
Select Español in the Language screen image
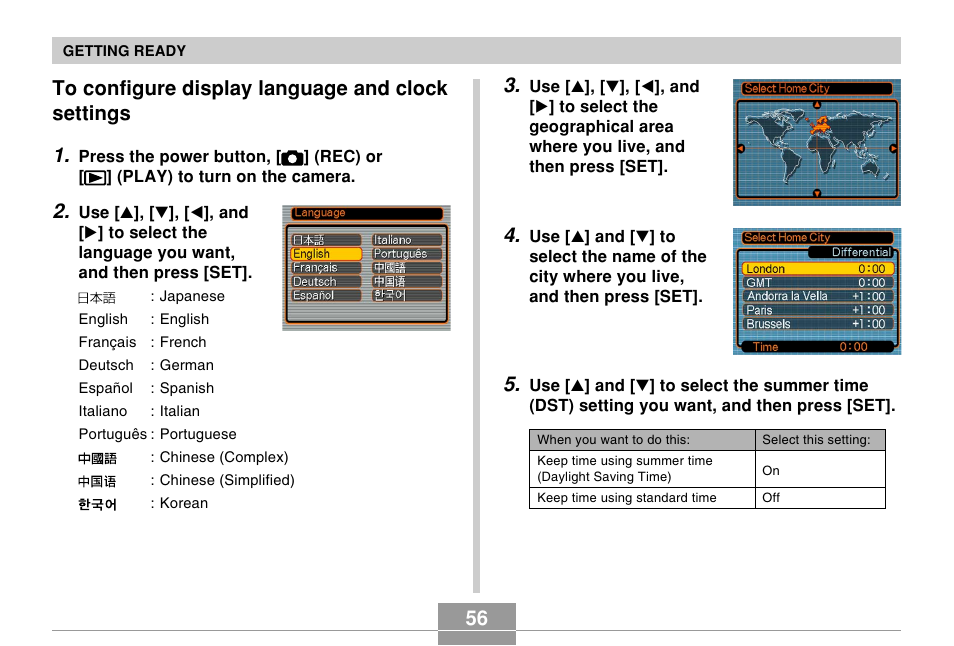point(326,296)
